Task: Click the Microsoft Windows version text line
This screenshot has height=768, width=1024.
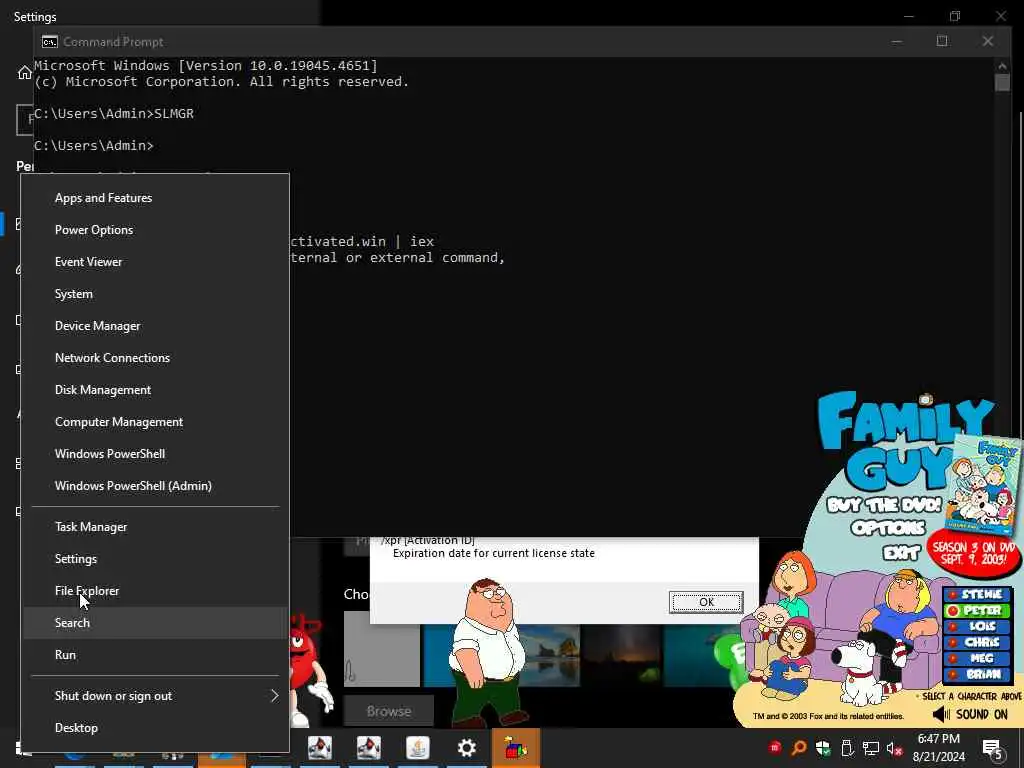Action: 206,65
